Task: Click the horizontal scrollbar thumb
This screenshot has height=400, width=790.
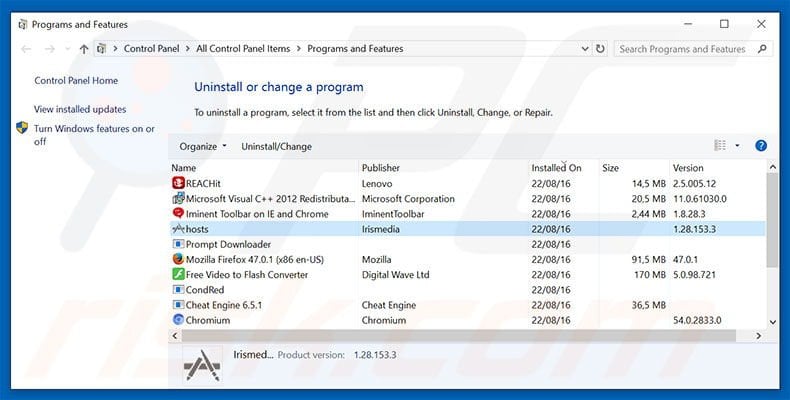Action: (458, 336)
